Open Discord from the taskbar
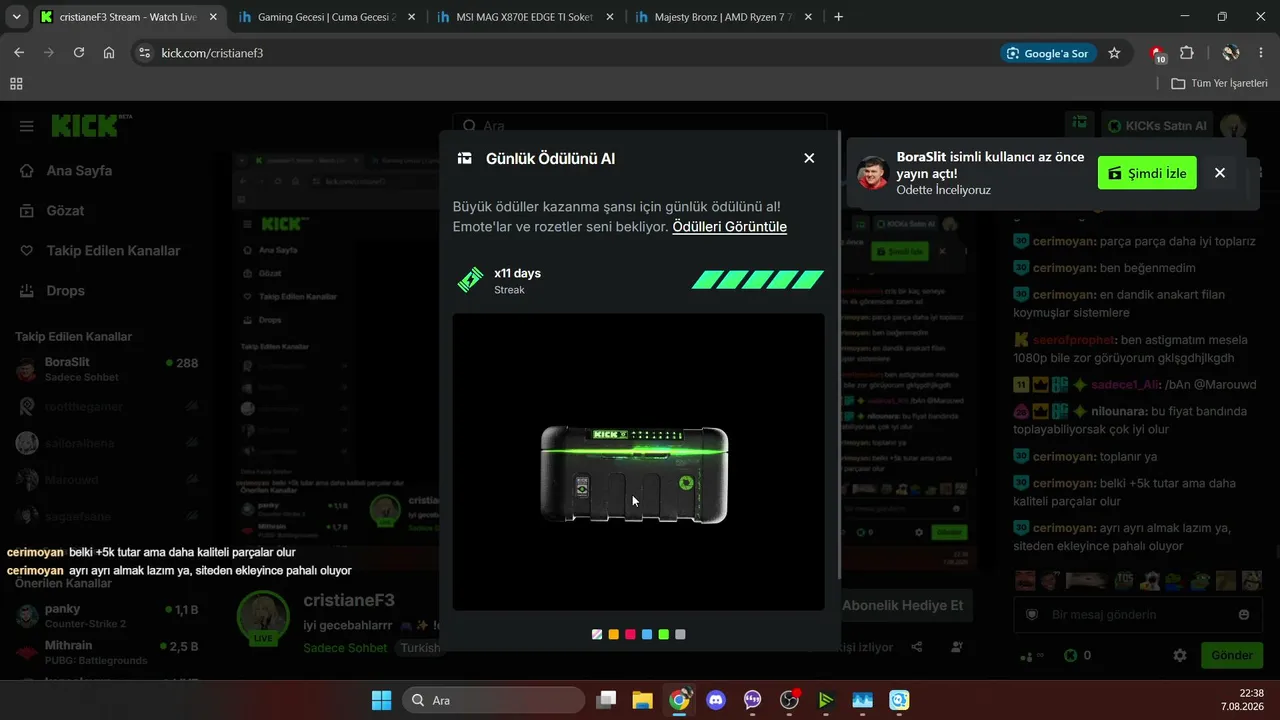The image size is (1280, 720). 716,700
